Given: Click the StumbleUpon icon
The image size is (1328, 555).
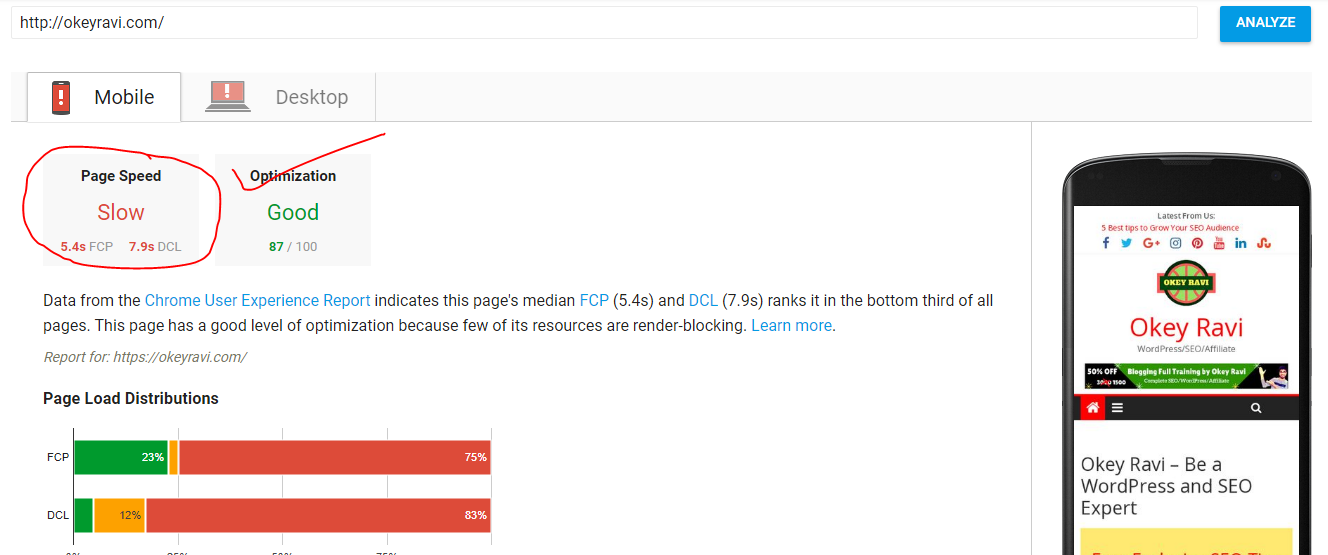Looking at the screenshot, I should (1264, 243).
